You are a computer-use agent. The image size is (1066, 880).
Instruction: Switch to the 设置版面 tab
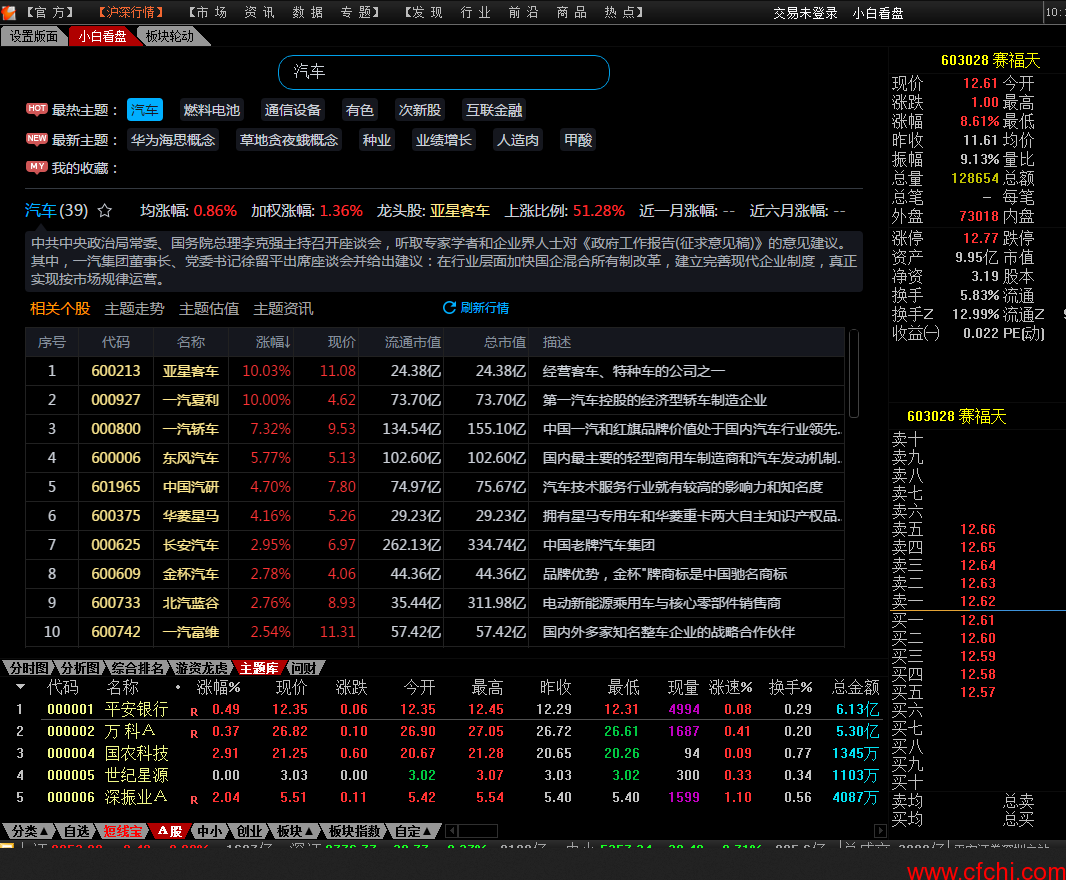pyautogui.click(x=33, y=36)
